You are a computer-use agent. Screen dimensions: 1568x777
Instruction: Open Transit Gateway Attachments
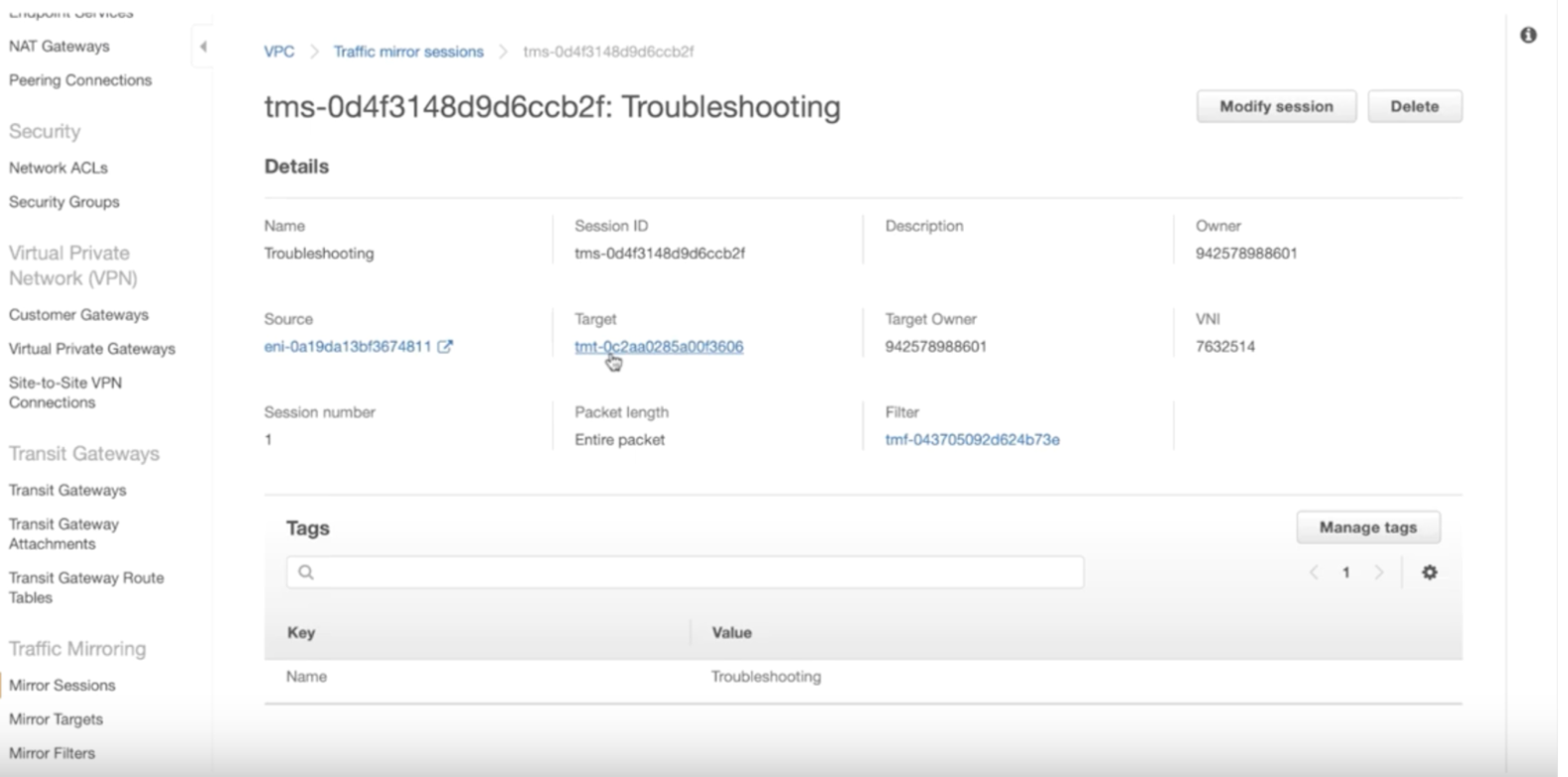(64, 534)
